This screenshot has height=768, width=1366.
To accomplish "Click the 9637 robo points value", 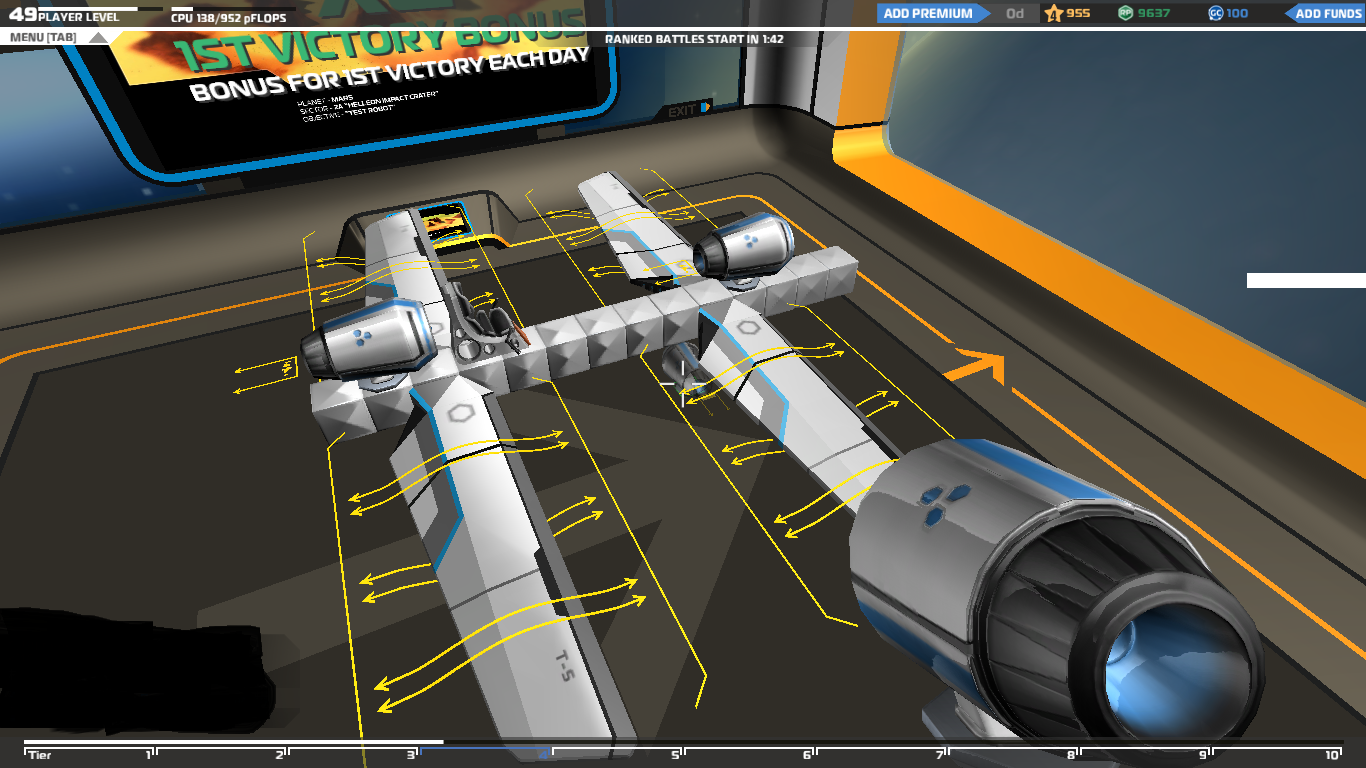I will (1154, 14).
